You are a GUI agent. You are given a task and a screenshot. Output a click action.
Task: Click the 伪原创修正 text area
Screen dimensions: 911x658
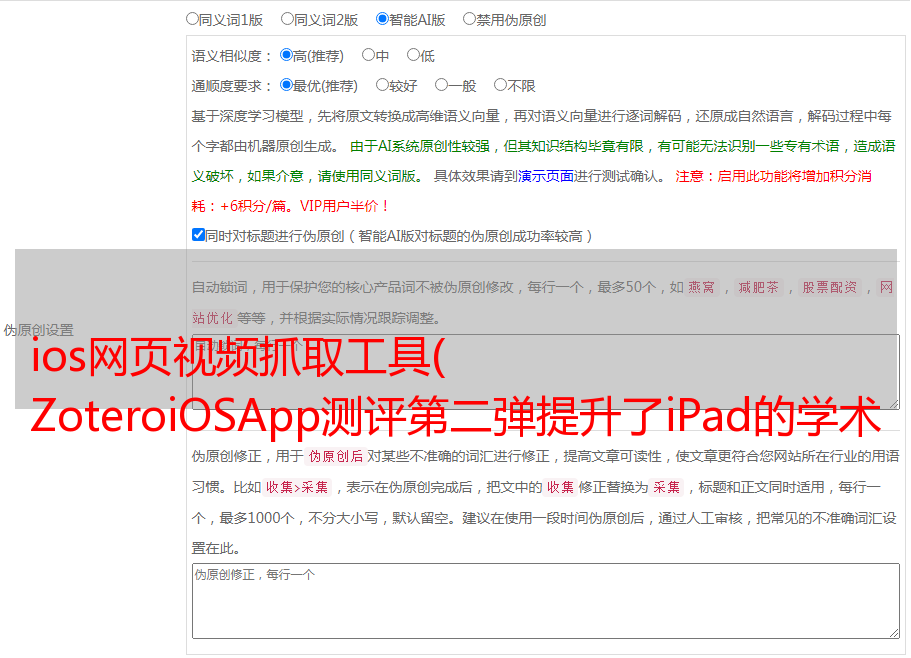click(546, 601)
